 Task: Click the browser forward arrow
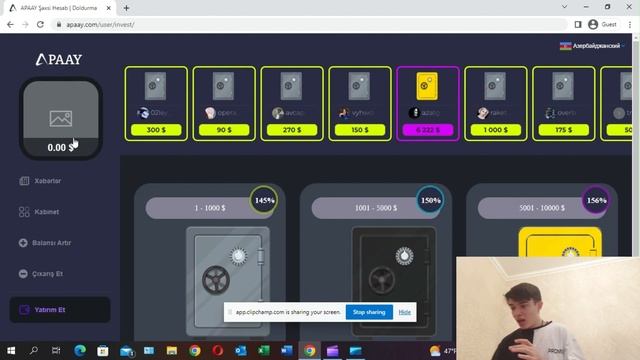[25, 24]
